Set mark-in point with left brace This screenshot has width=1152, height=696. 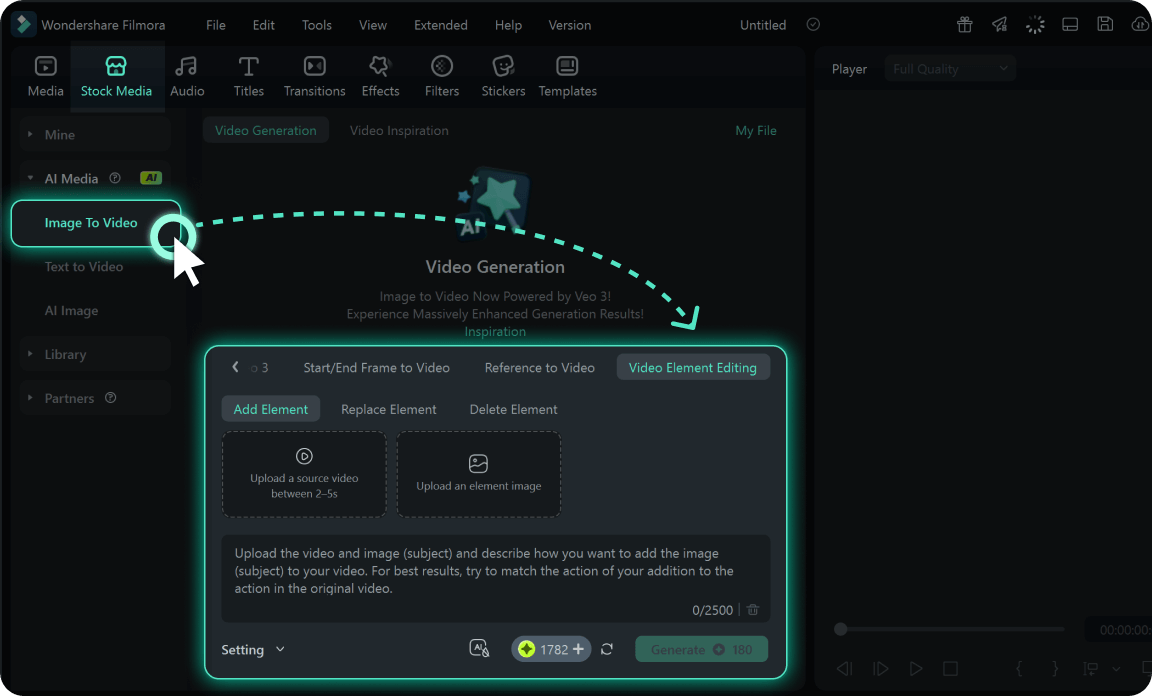point(1019,668)
